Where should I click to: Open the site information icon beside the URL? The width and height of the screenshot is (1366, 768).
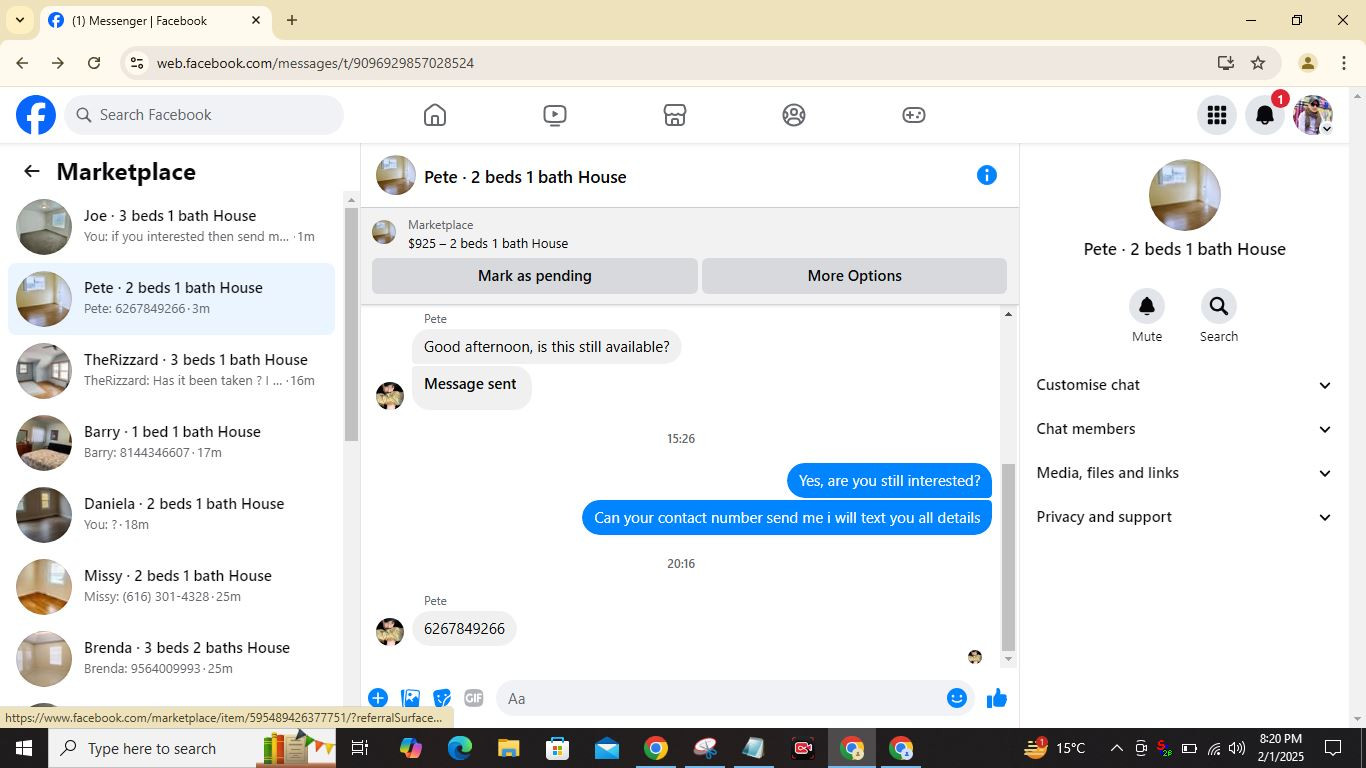coord(137,63)
